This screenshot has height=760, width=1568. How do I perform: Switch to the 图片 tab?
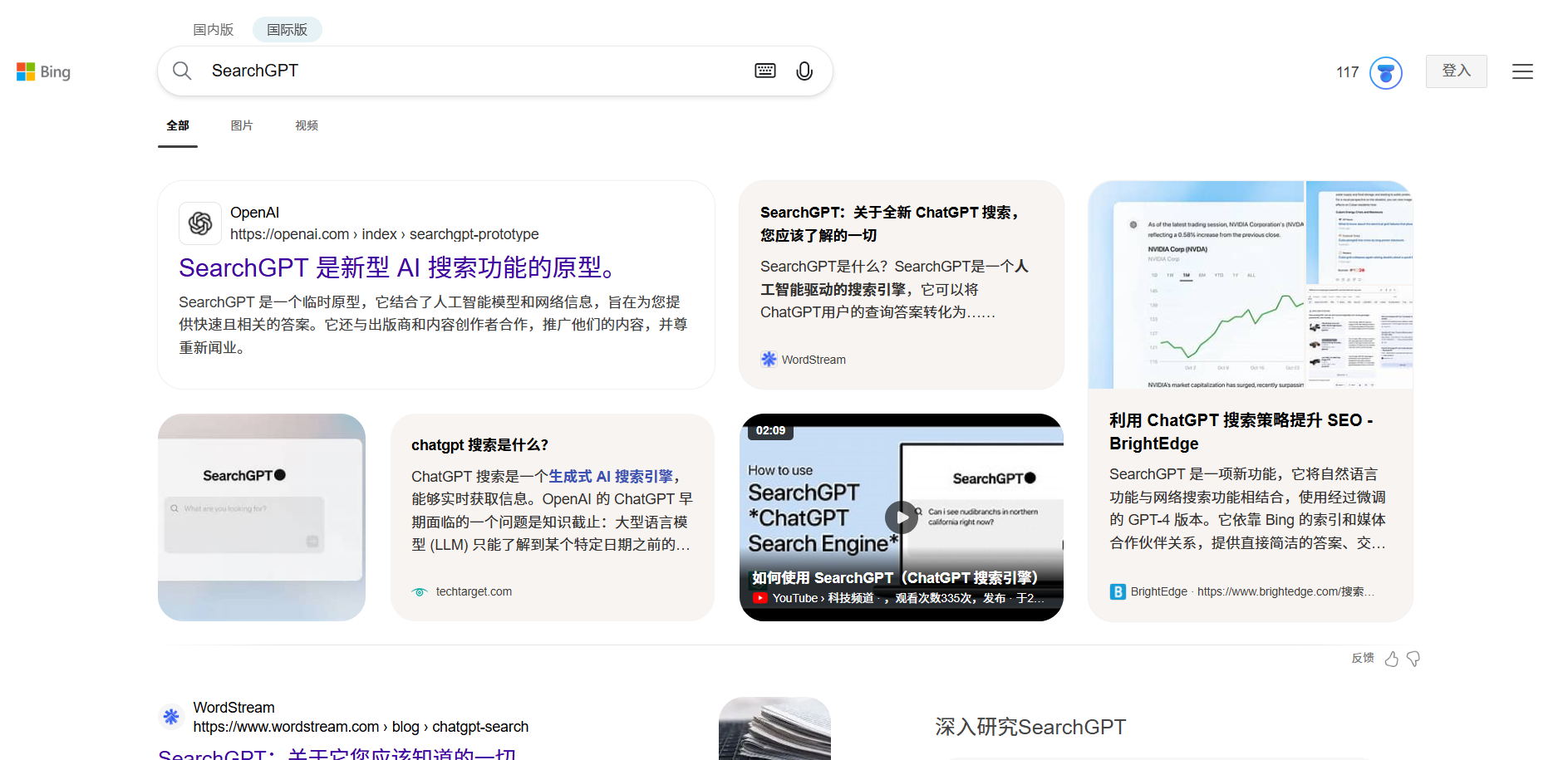coord(242,125)
